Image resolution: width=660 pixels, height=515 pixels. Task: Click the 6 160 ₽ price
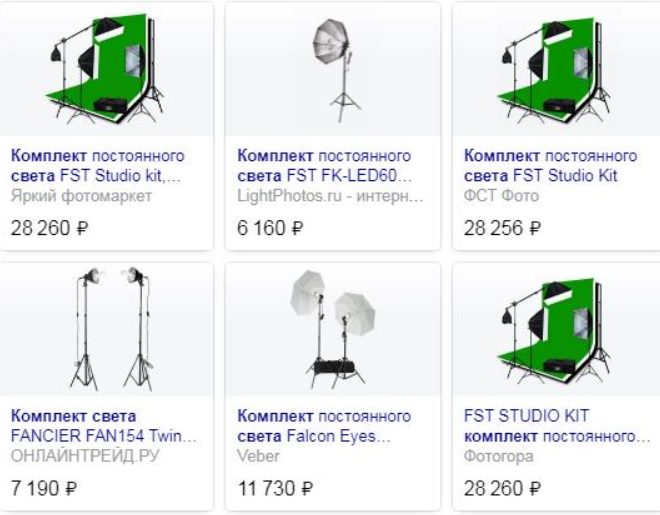270,228
